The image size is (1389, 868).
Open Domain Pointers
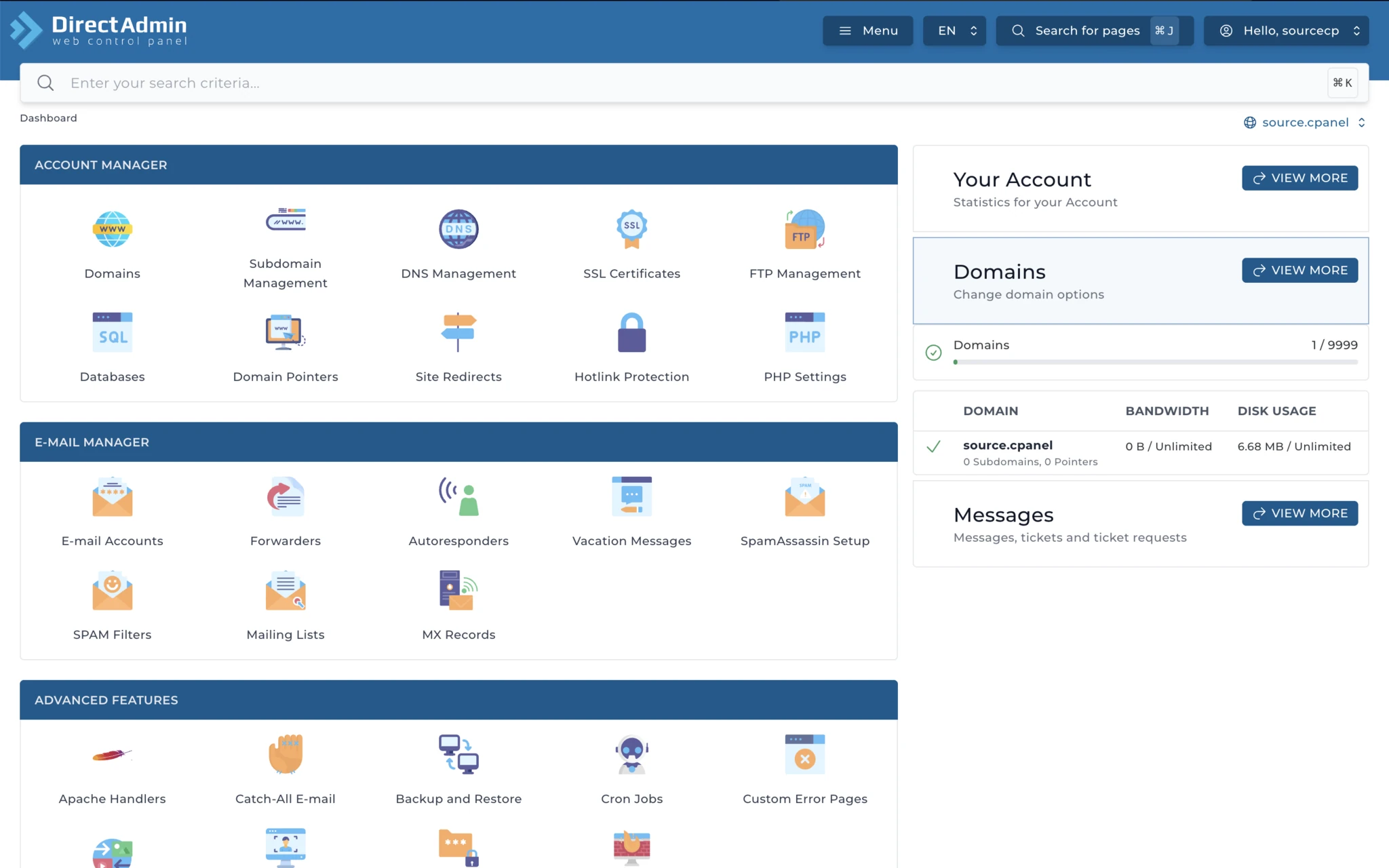click(285, 332)
